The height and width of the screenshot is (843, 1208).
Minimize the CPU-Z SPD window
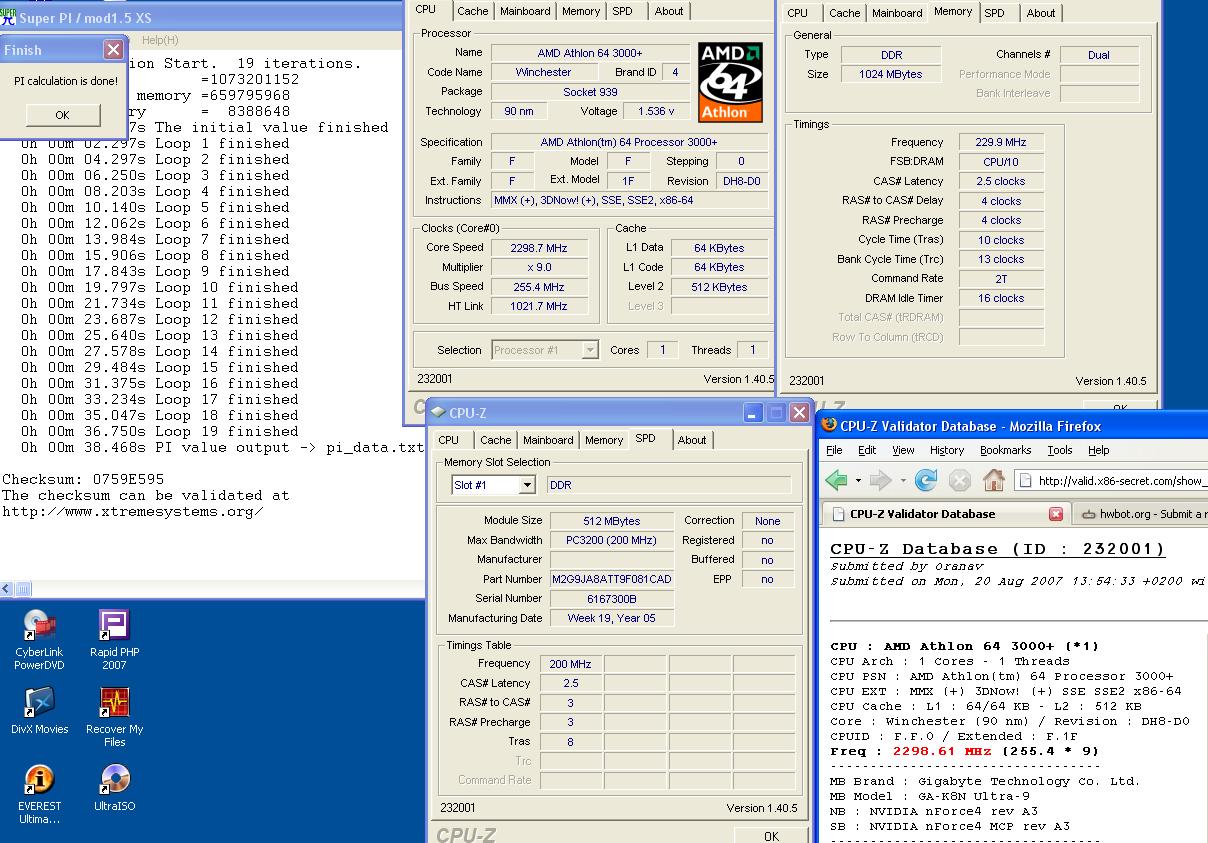754,412
